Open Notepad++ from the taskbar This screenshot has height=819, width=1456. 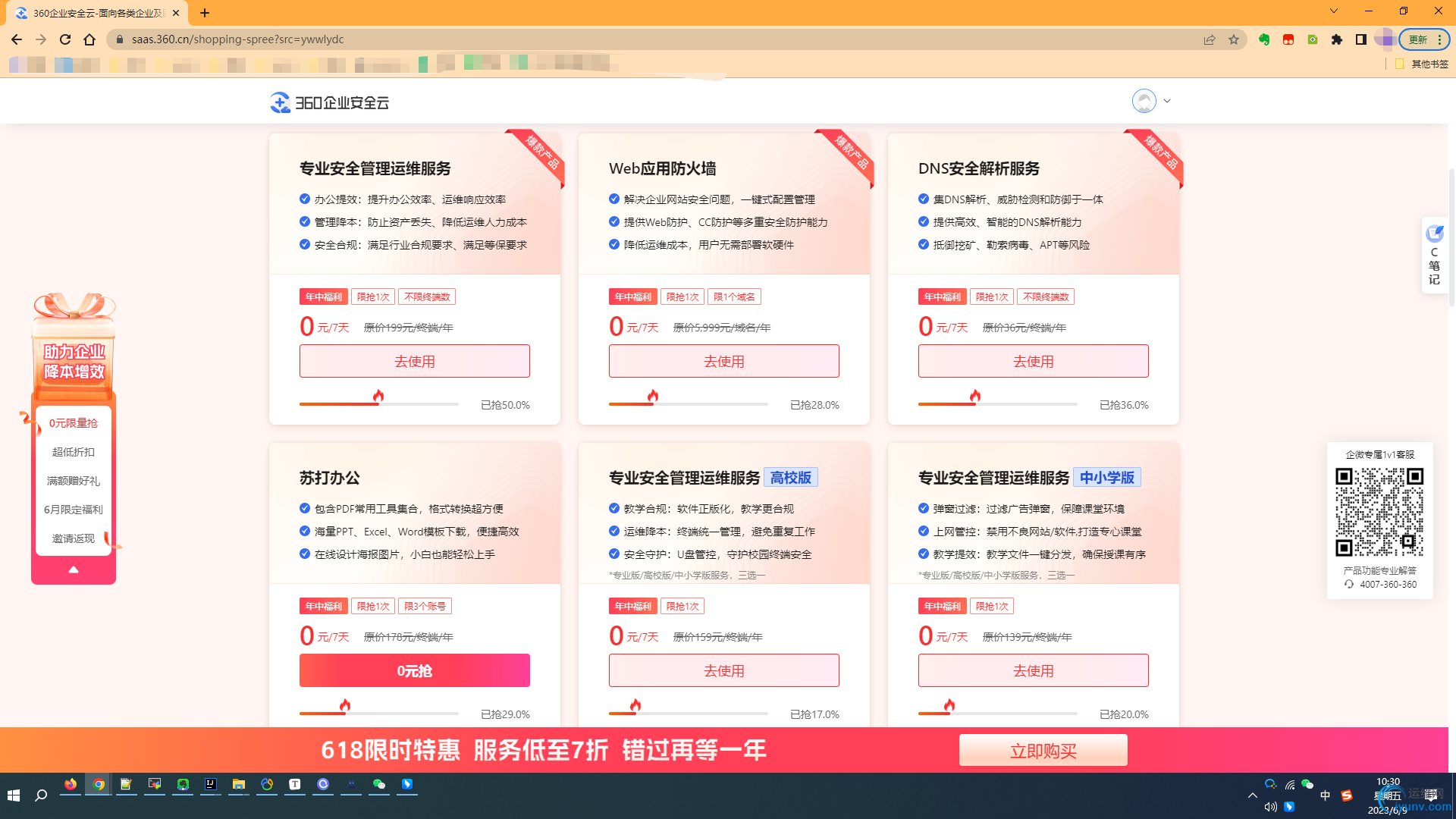point(127,785)
